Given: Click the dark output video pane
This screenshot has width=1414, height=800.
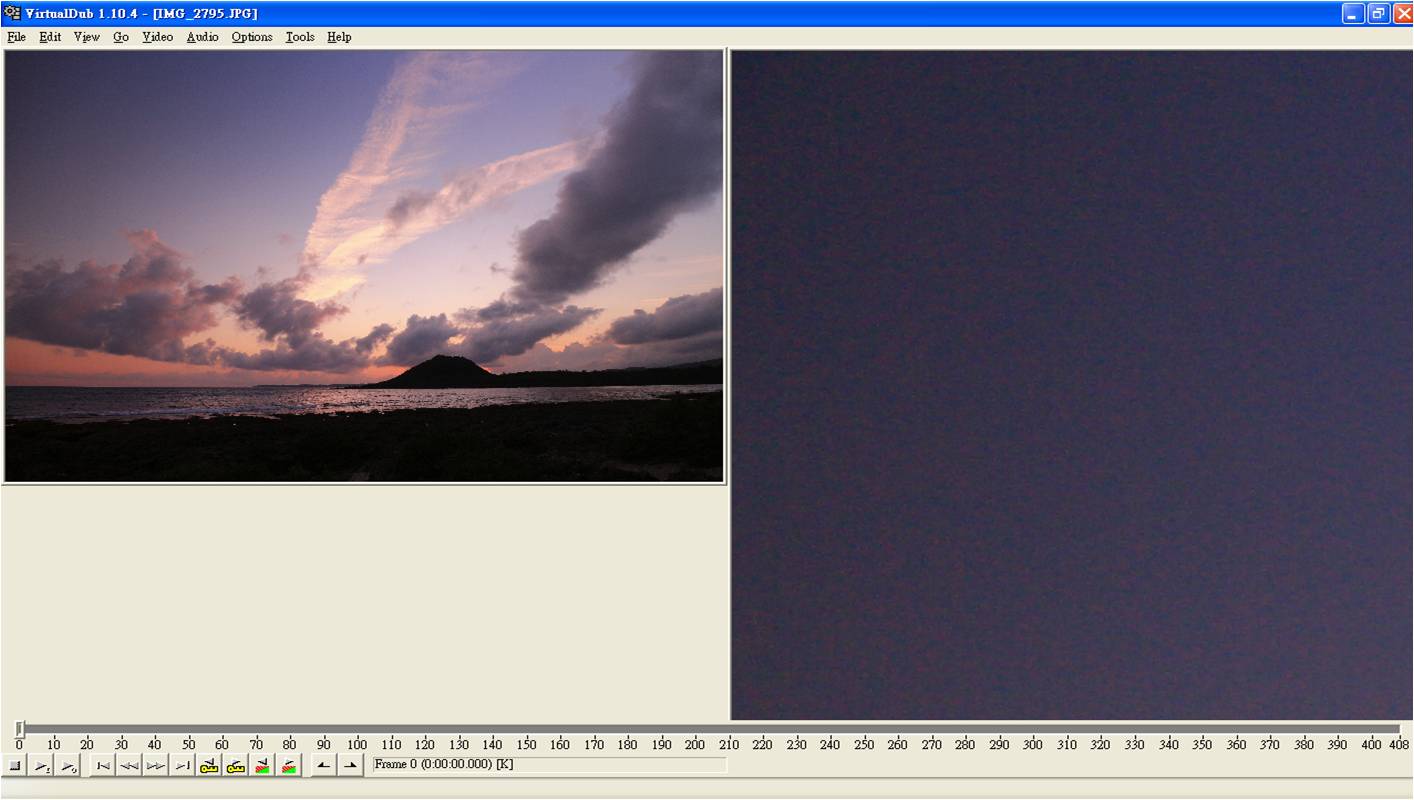Looking at the screenshot, I should click(x=1071, y=385).
